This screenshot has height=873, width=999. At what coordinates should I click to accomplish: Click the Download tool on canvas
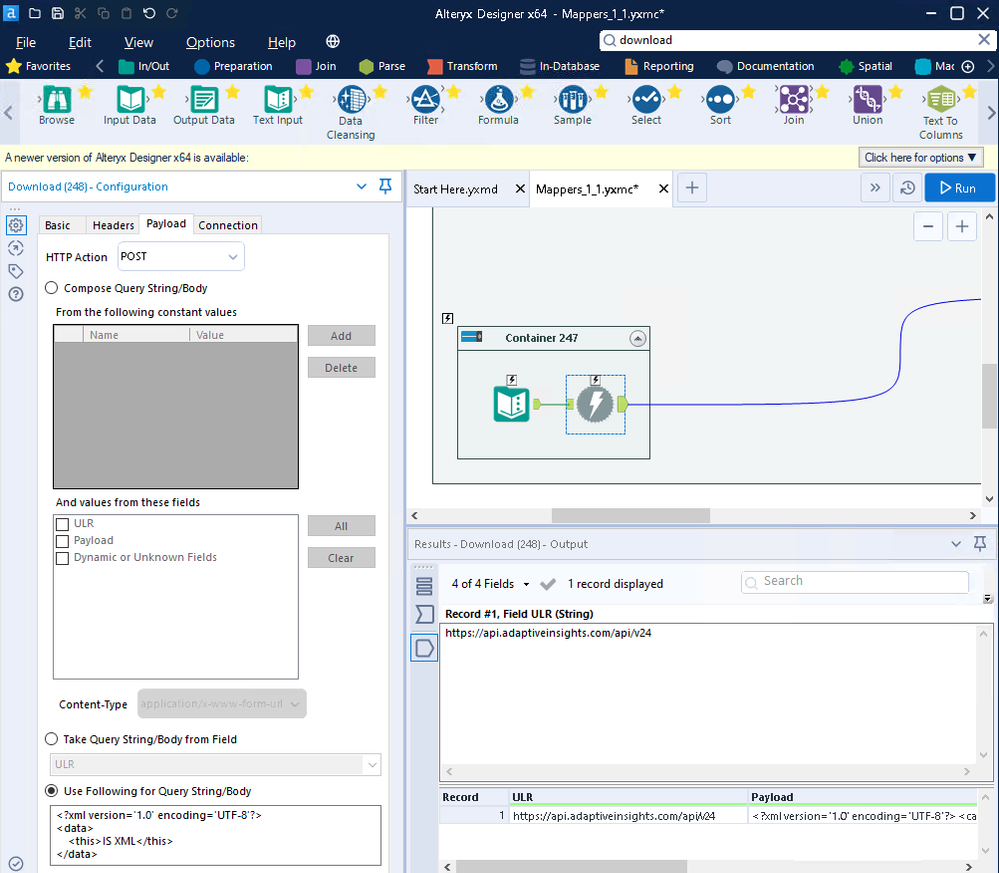(596, 404)
